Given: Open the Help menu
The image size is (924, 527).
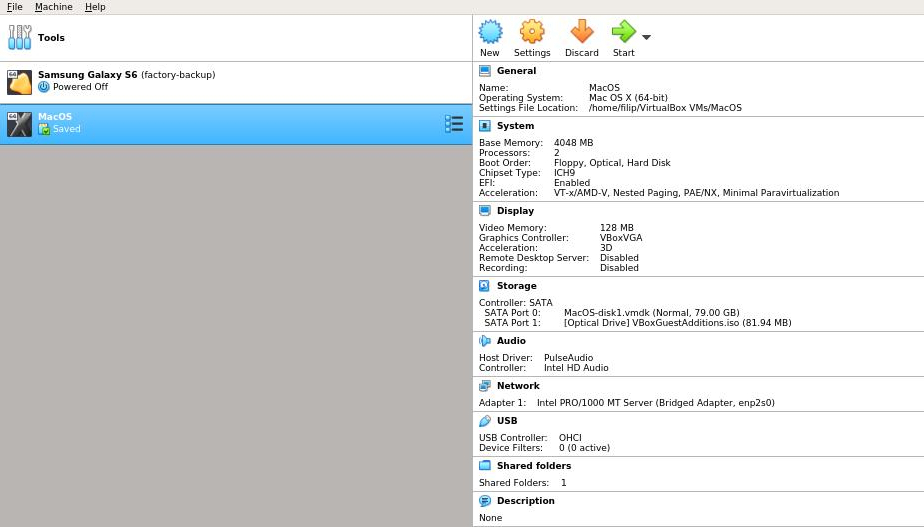Looking at the screenshot, I should [95, 7].
